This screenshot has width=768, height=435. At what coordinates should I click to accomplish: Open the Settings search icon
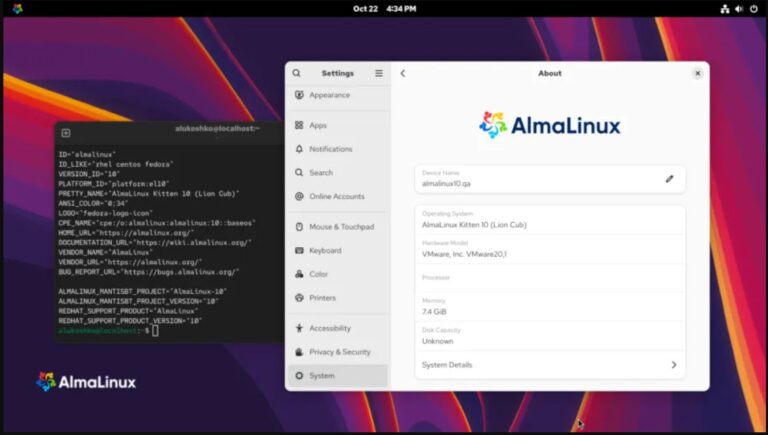296,73
